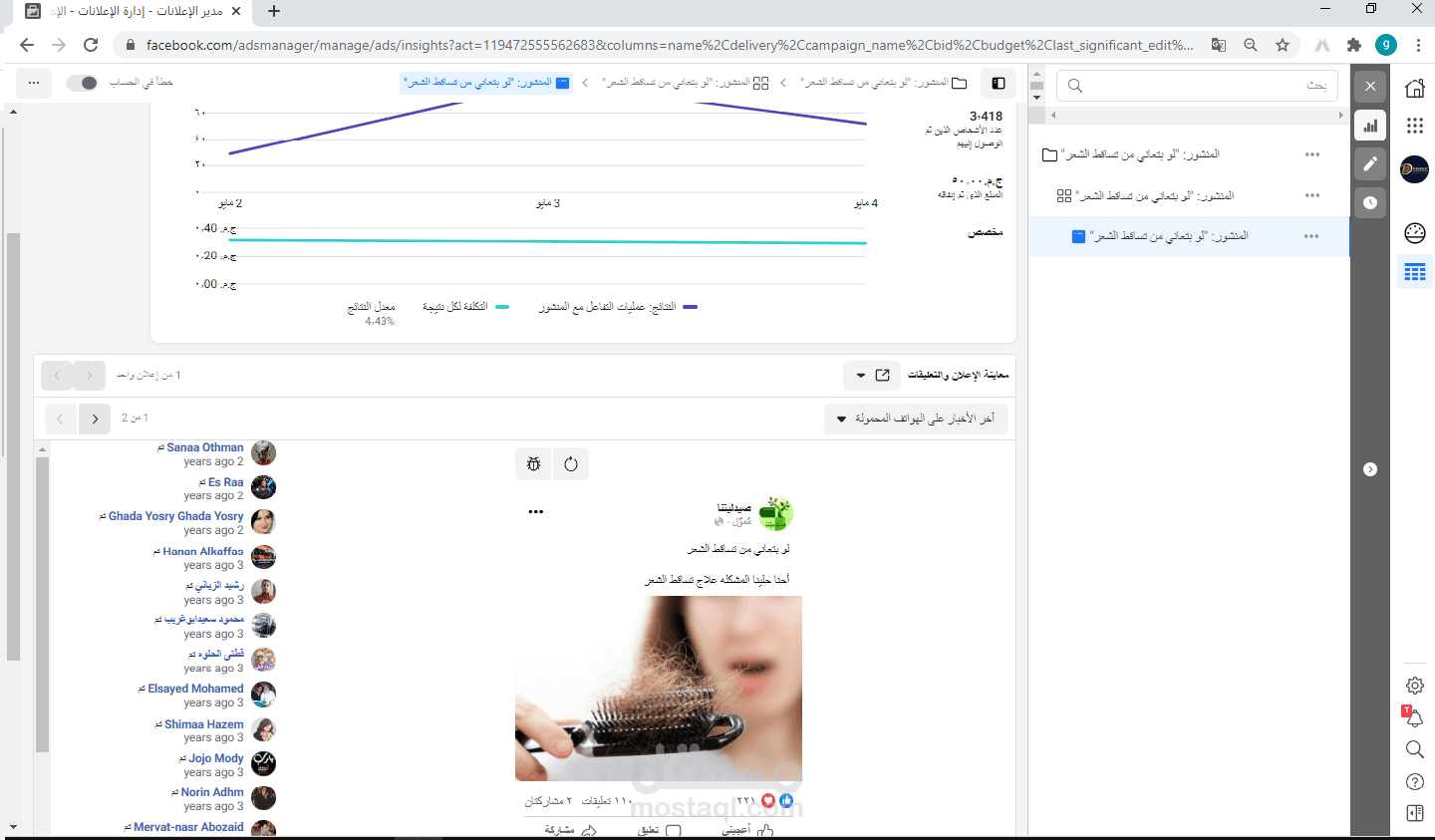The width and height of the screenshot is (1435, 840).
Task: Open the settings gear in sidebar
Action: (1415, 686)
